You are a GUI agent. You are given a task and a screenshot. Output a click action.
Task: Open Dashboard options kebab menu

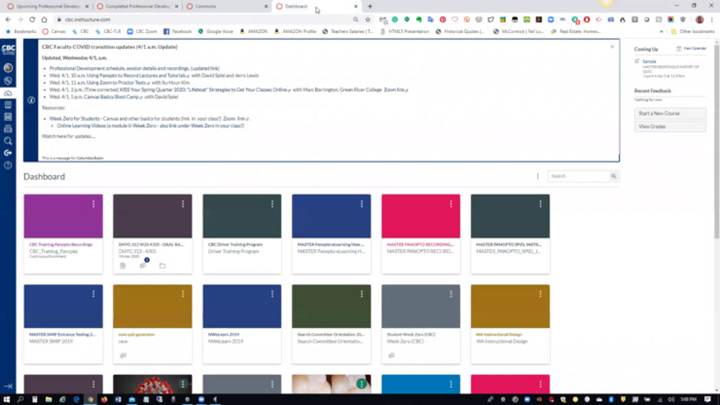tap(538, 176)
